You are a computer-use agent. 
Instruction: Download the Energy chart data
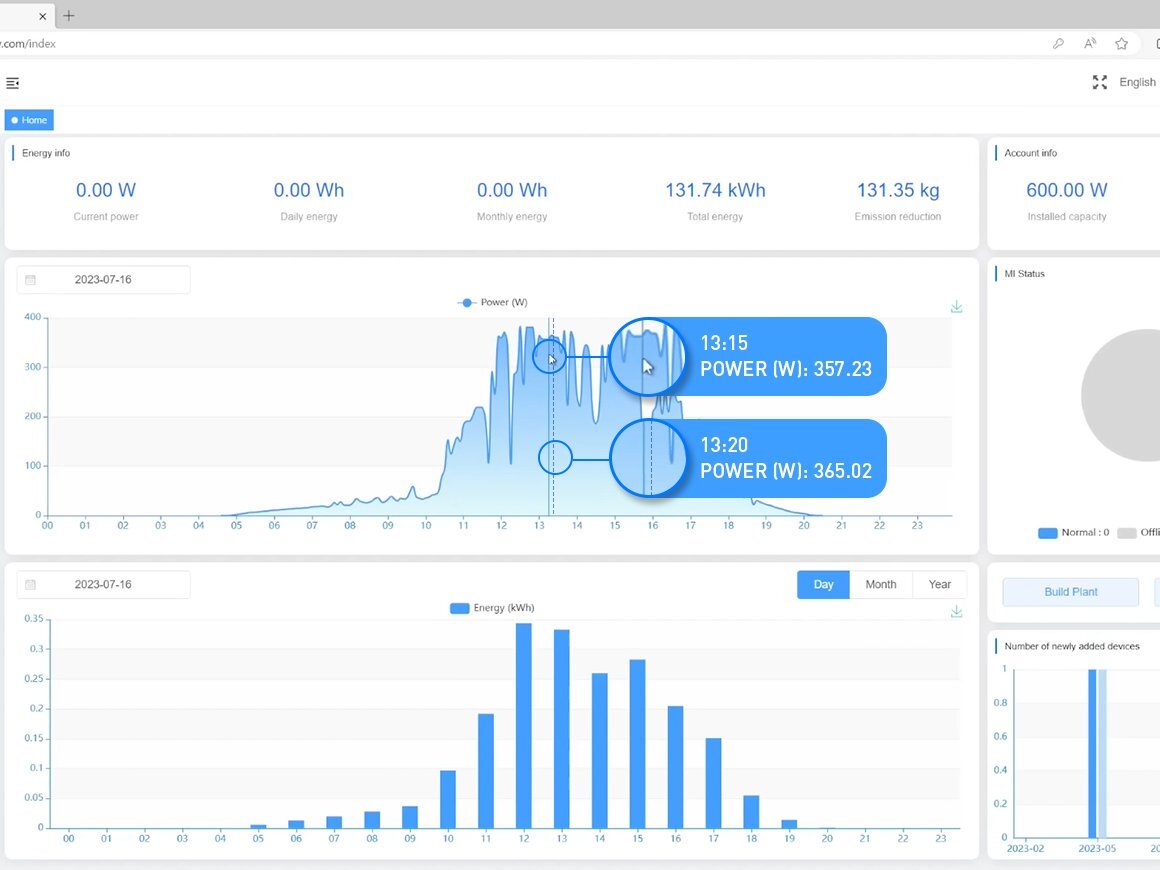point(956,611)
